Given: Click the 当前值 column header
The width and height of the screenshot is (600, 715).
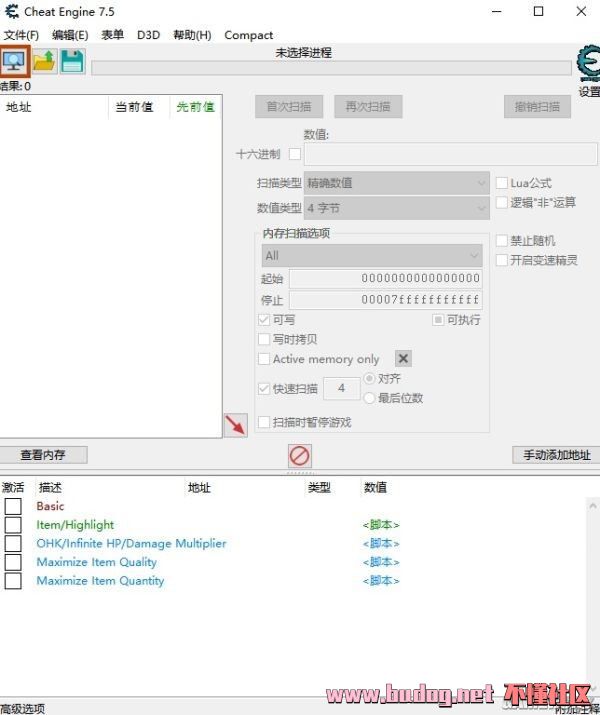Looking at the screenshot, I should click(139, 107).
